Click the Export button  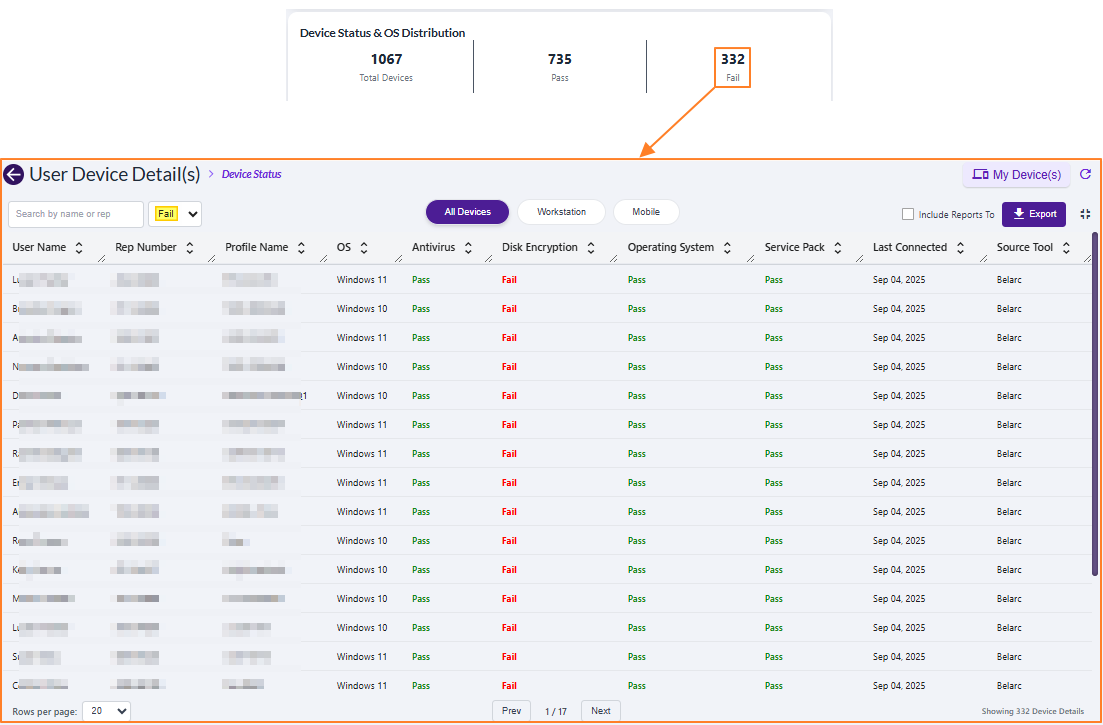(x=1034, y=214)
